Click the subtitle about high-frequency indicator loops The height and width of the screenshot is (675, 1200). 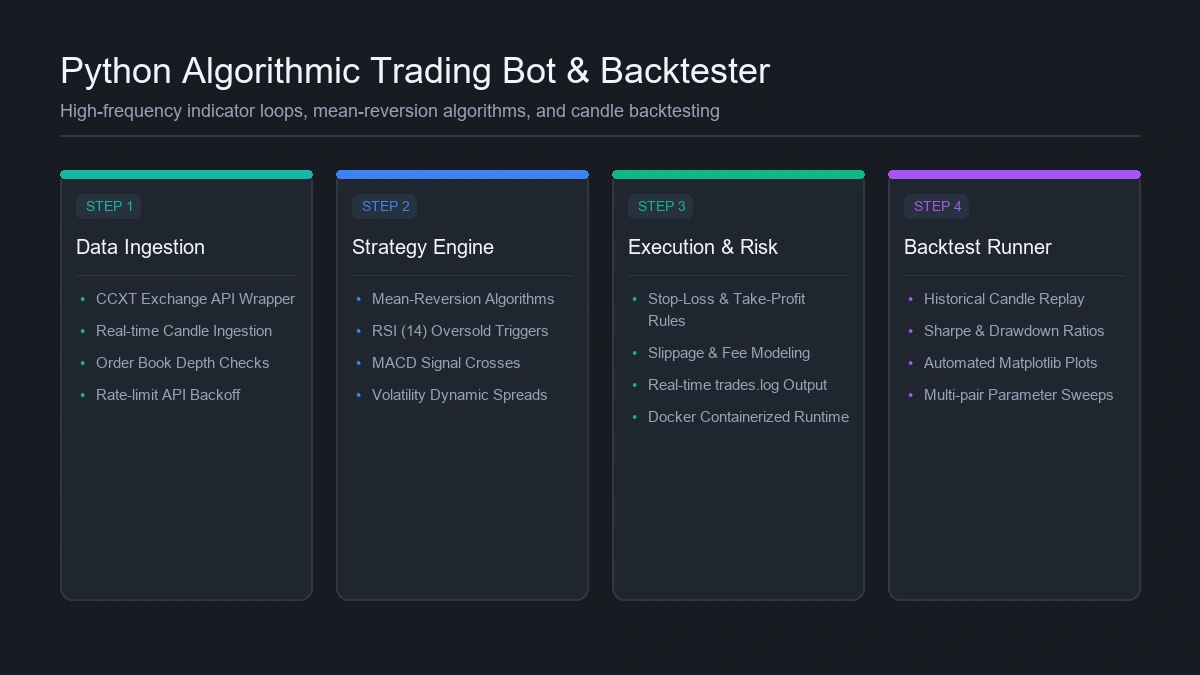point(390,111)
